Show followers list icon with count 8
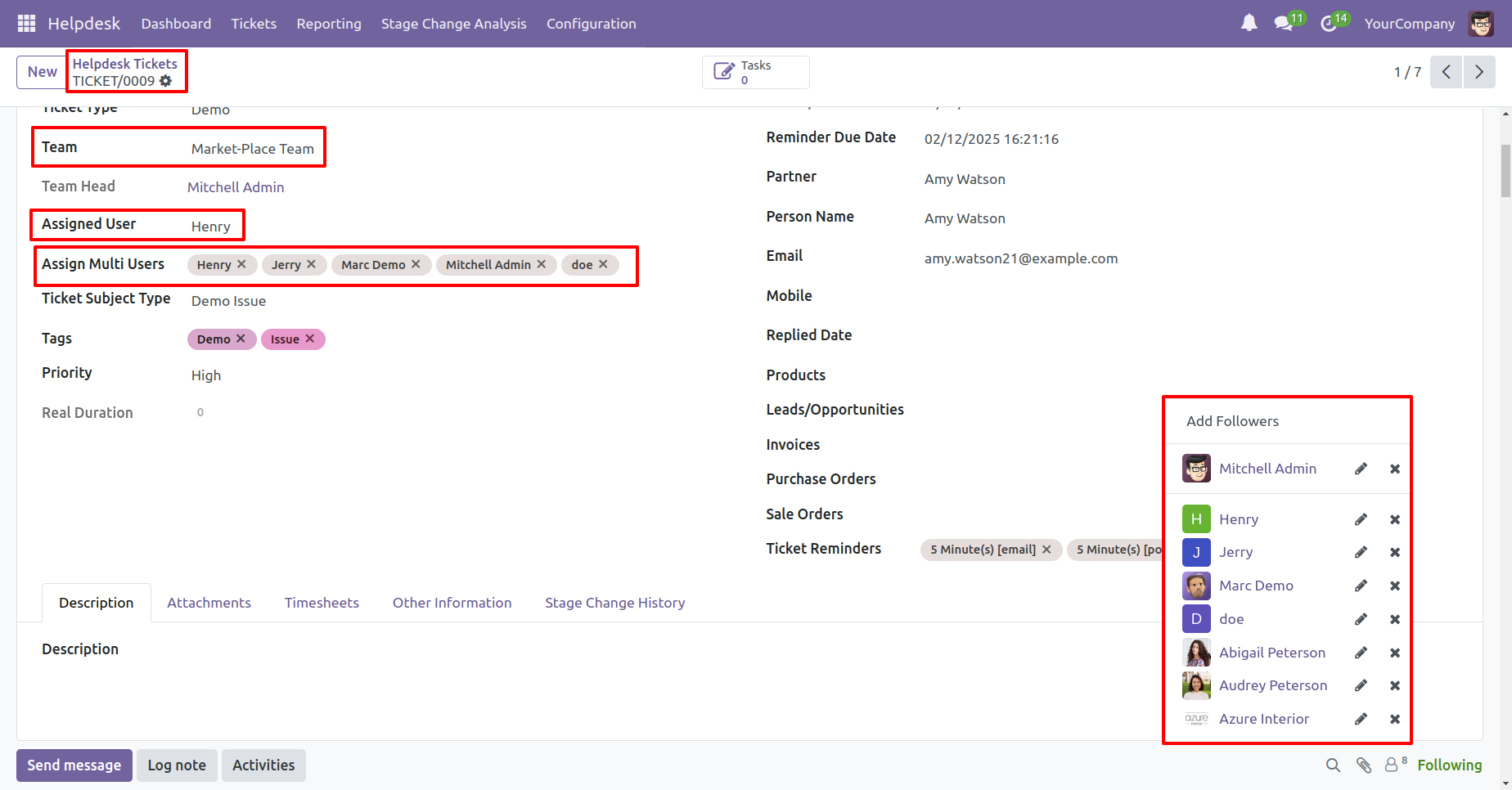The width and height of the screenshot is (1512, 790). [1395, 765]
